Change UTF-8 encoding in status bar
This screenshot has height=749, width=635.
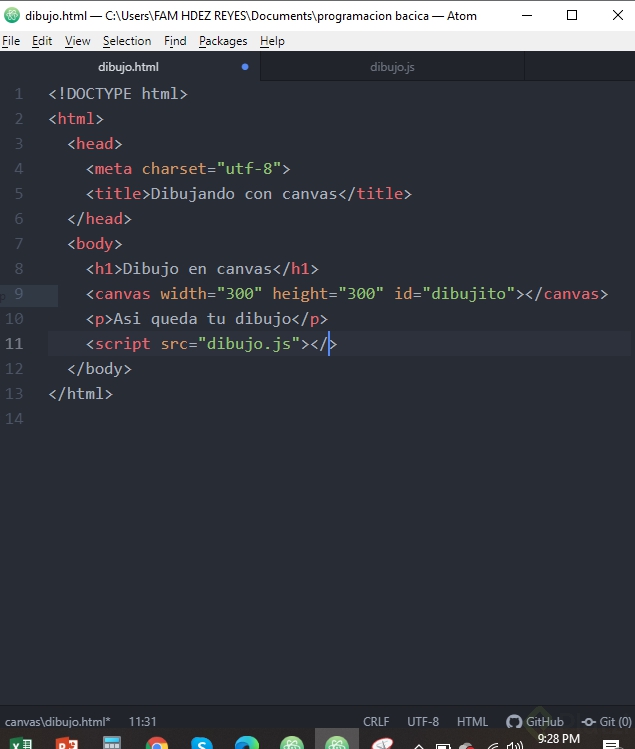tap(423, 721)
